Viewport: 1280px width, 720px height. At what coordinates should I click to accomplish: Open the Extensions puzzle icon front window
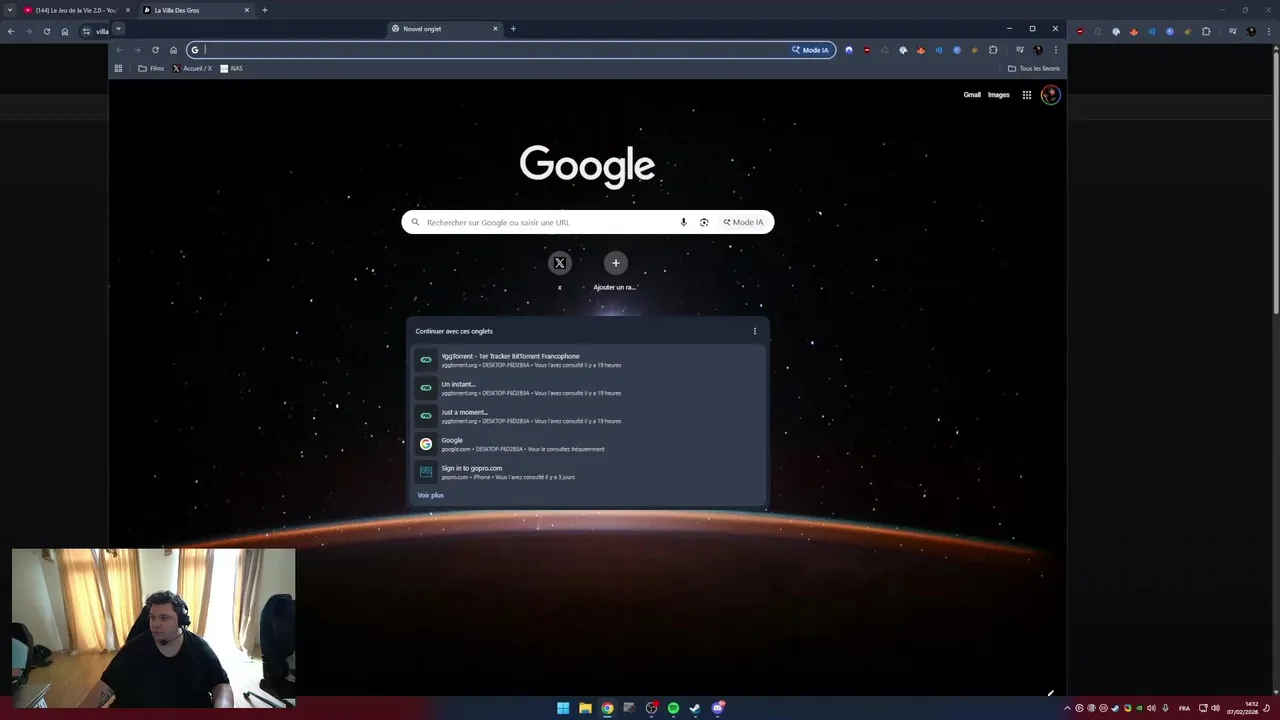pyautogui.click(x=993, y=50)
